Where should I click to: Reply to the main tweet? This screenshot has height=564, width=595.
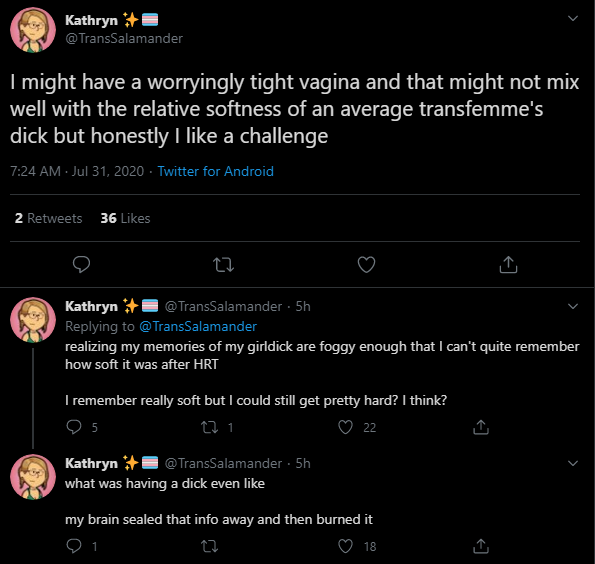(x=81, y=265)
